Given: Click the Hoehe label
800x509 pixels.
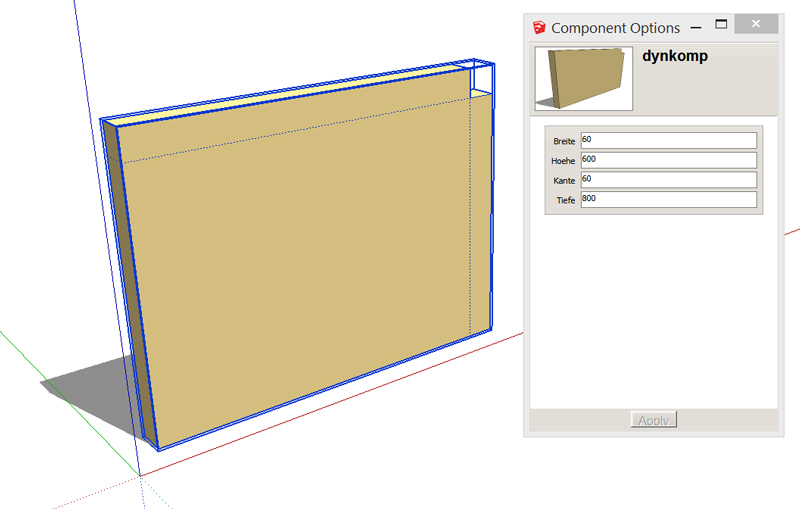Looking at the screenshot, I should (x=563, y=161).
